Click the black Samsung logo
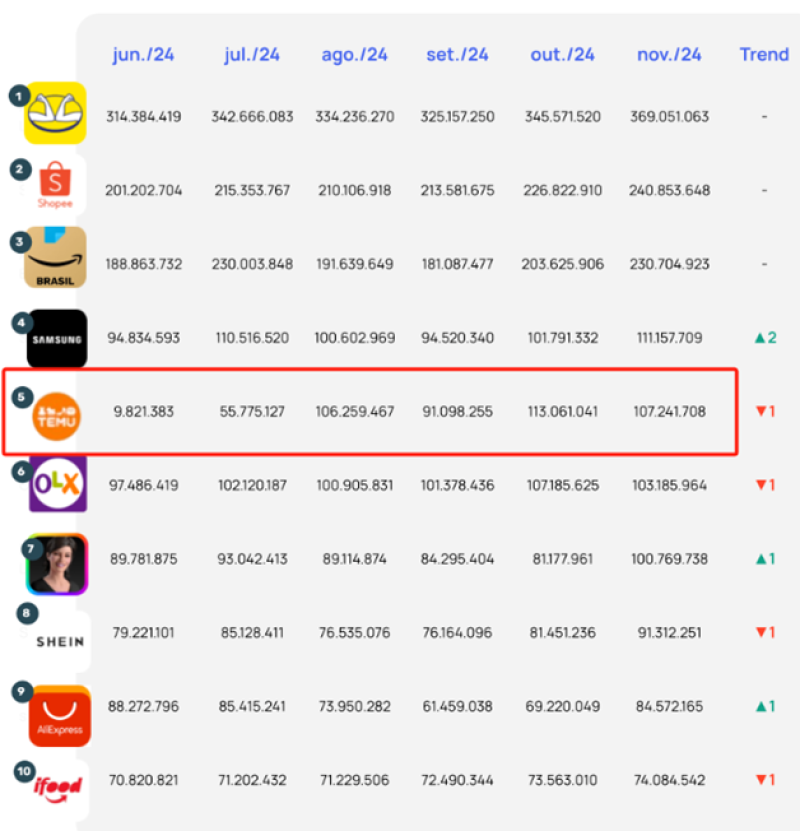The height and width of the screenshot is (831, 800). (x=57, y=339)
